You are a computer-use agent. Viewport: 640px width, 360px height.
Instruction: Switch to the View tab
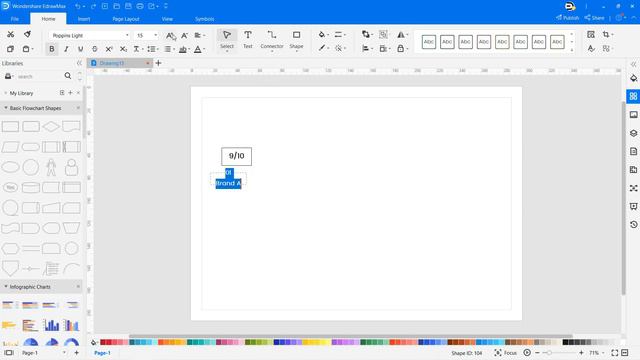[167, 19]
